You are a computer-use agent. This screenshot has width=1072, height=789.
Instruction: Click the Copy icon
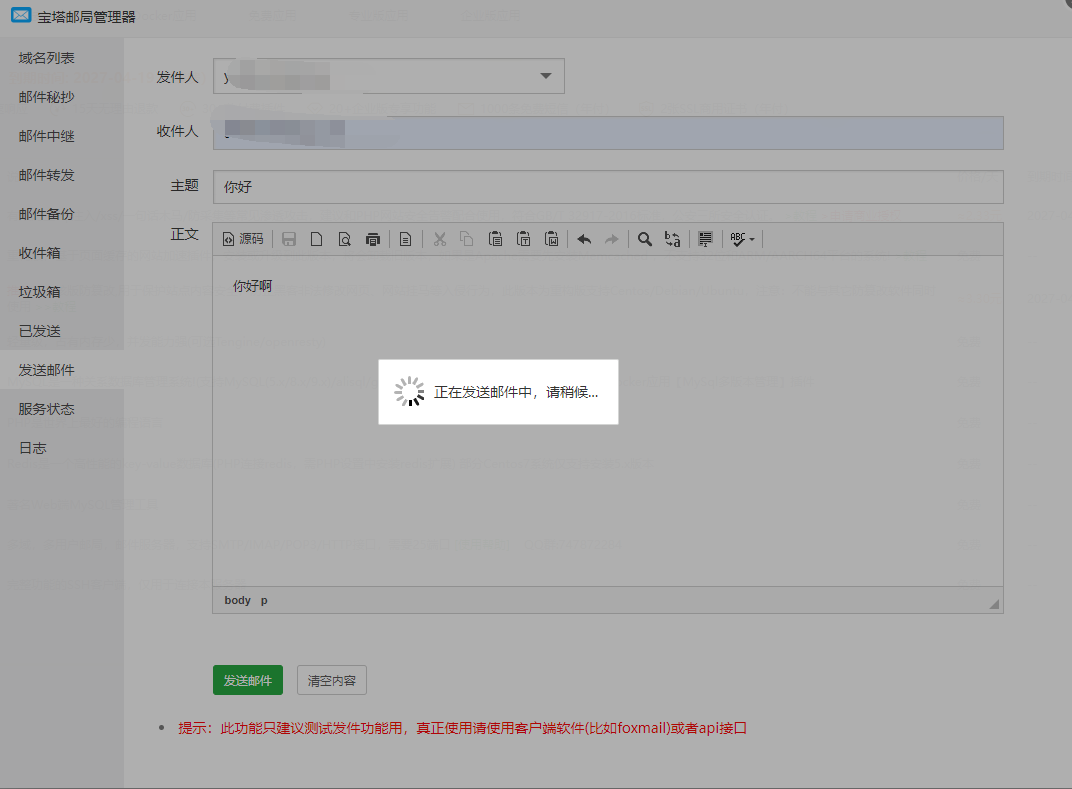pos(467,239)
